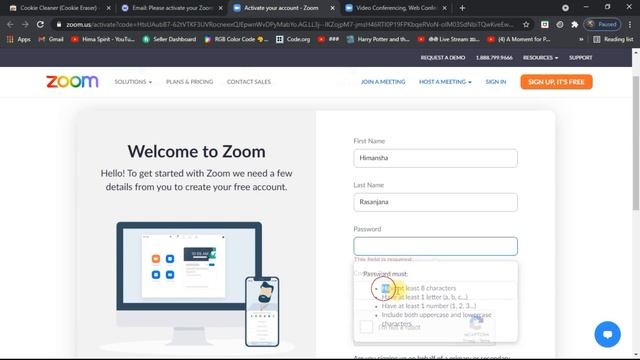Open Contact Sales

(x=249, y=82)
